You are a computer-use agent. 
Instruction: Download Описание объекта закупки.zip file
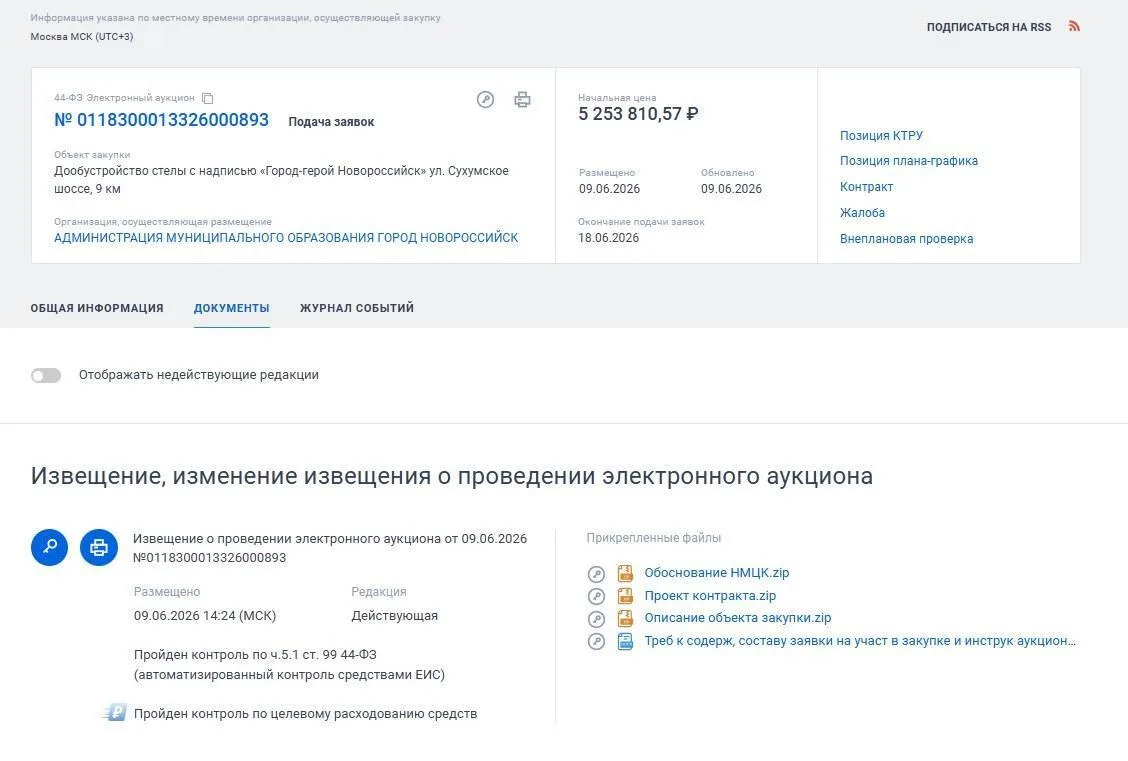[x=737, y=618]
